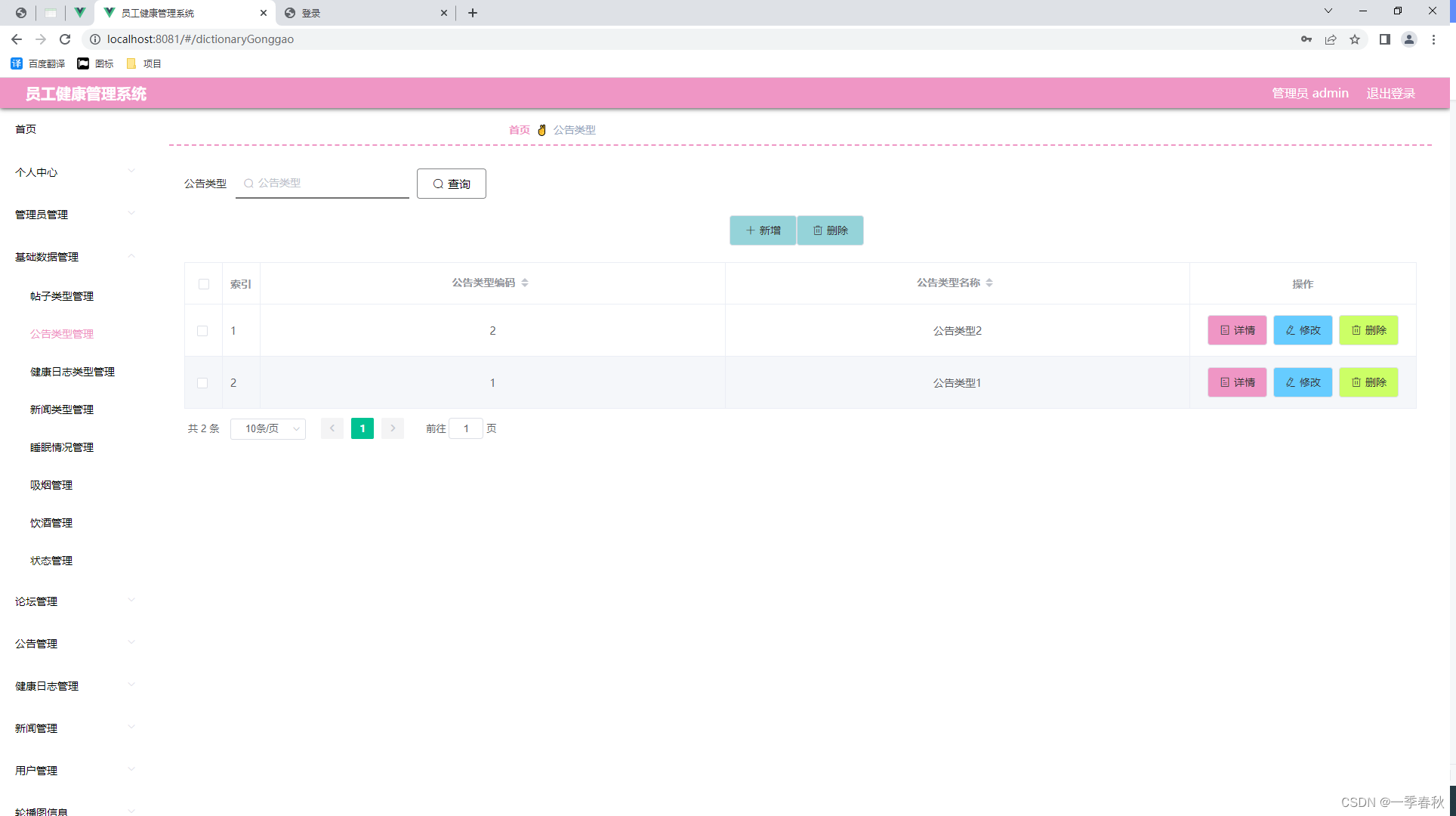Open the 10条/页 page size dropdown
Screen dimensions: 1456x816
click(x=267, y=428)
